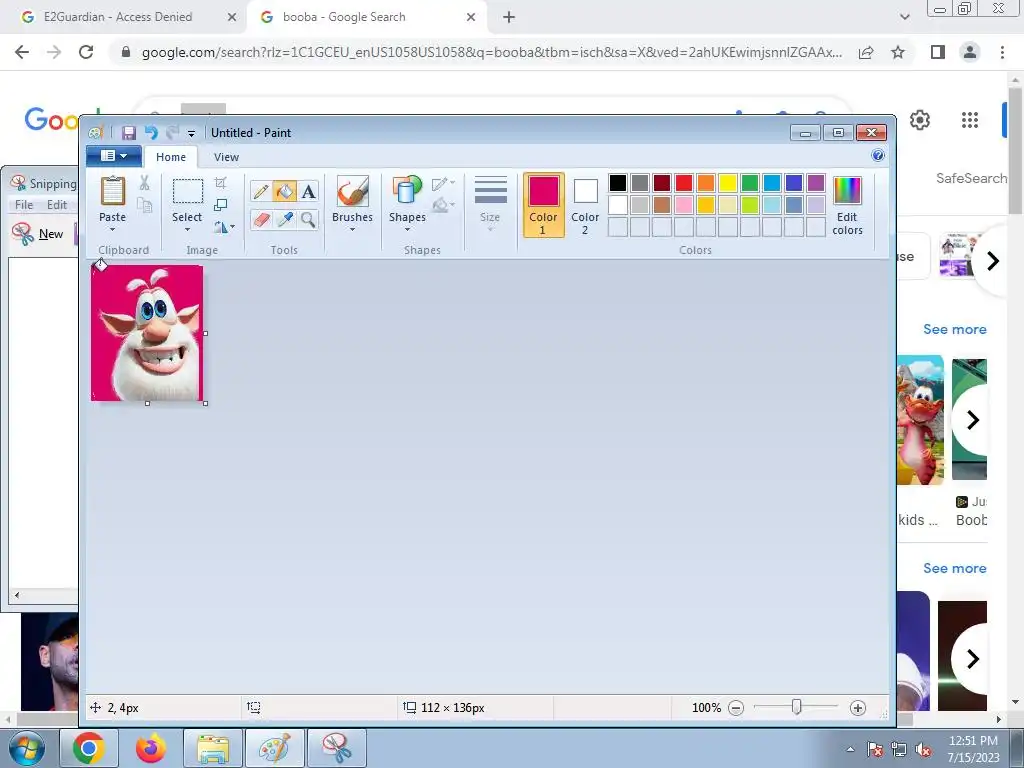The height and width of the screenshot is (768, 1024).
Task: Switch to E2Guardian Access Denied tab
Action: (118, 17)
